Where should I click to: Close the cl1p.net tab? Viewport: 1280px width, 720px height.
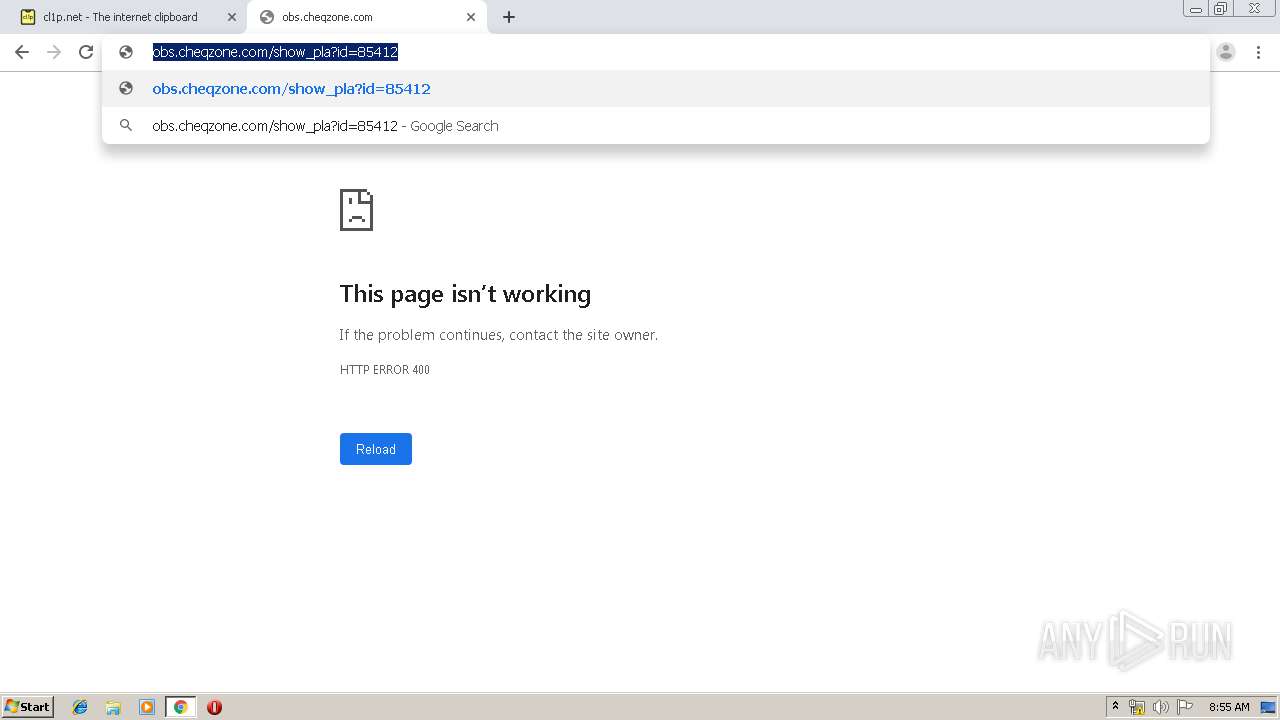232,17
